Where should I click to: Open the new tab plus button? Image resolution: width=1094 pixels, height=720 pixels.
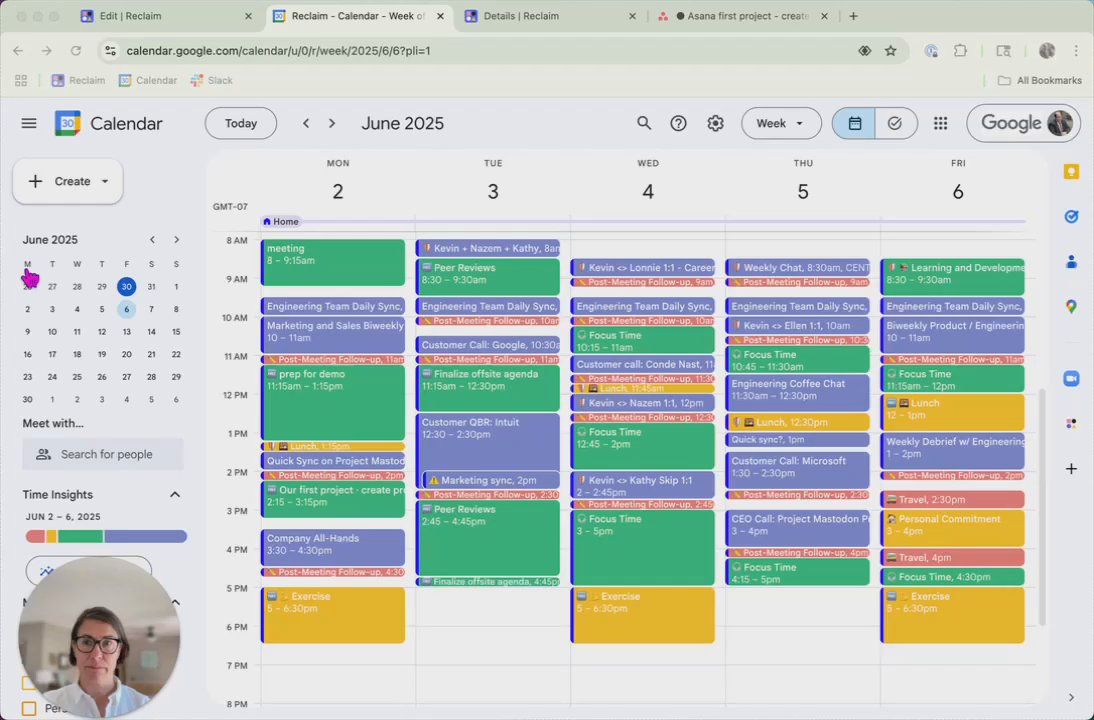(853, 16)
